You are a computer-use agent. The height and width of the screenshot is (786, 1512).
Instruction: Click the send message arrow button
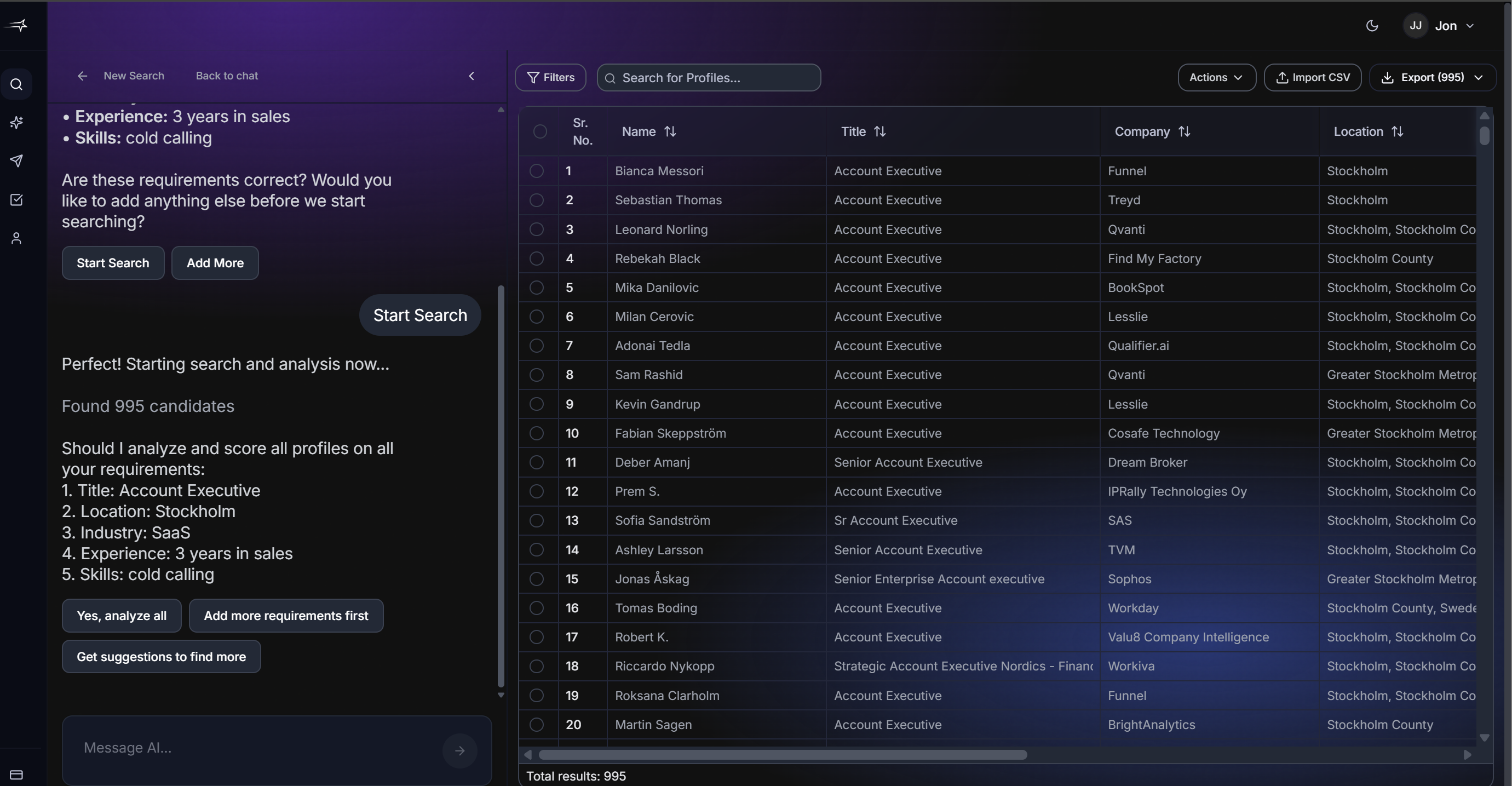pyautogui.click(x=459, y=750)
